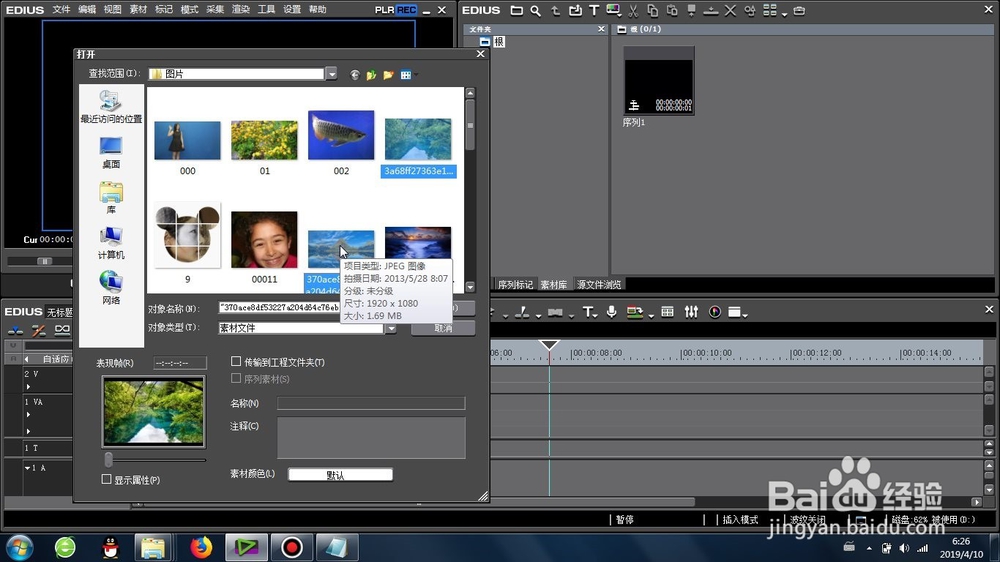The width and height of the screenshot is (1000, 562).
Task: Open Firefox from taskbar
Action: (x=201, y=547)
